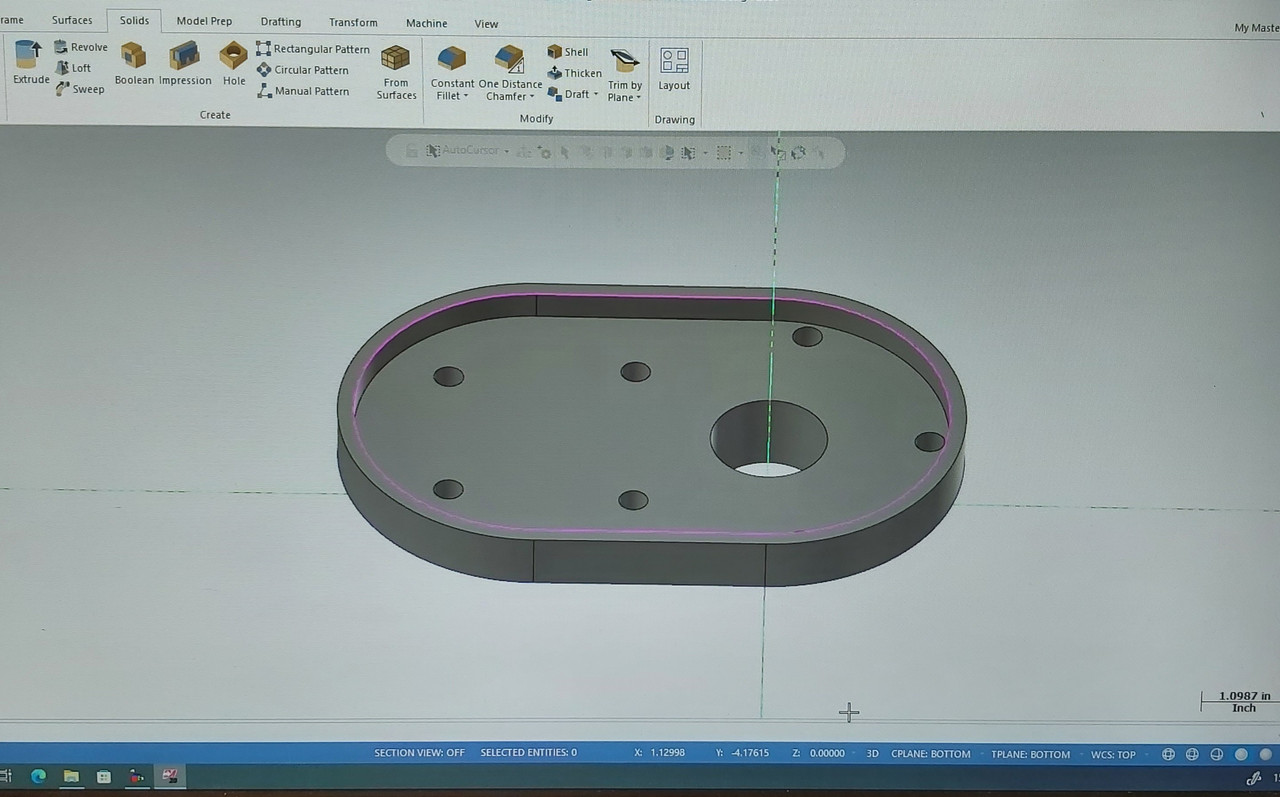Click the large center bore on the model

tap(769, 439)
